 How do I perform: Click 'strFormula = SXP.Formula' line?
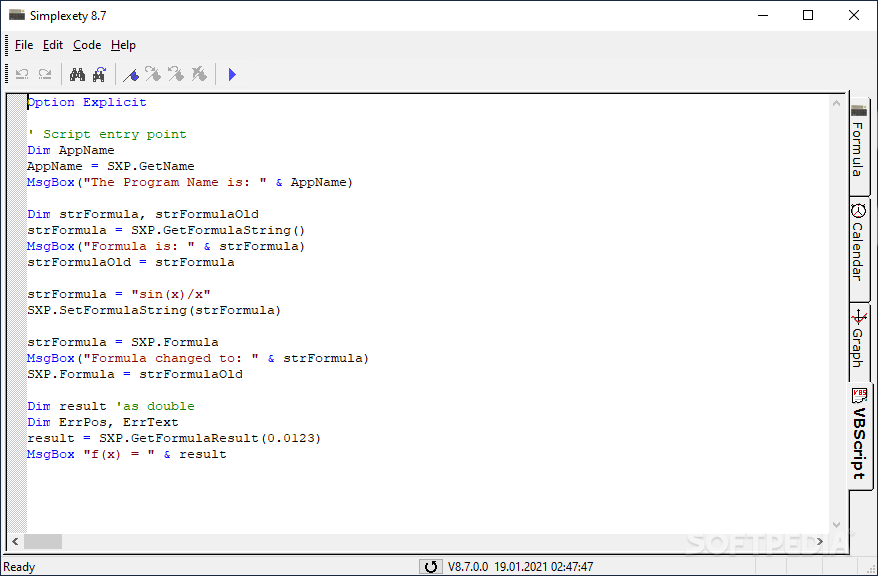coord(123,342)
